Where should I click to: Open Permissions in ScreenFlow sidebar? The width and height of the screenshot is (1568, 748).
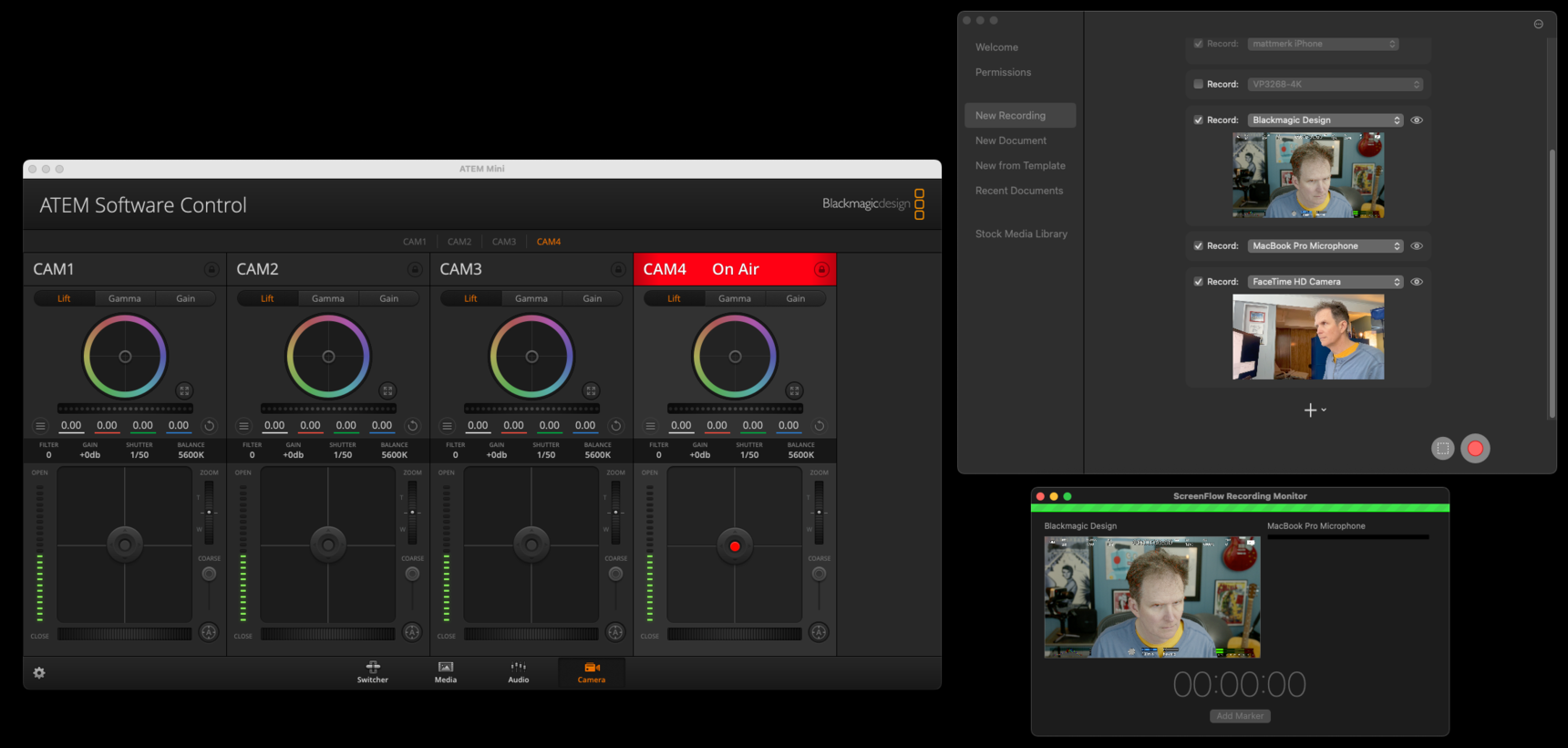(1004, 72)
